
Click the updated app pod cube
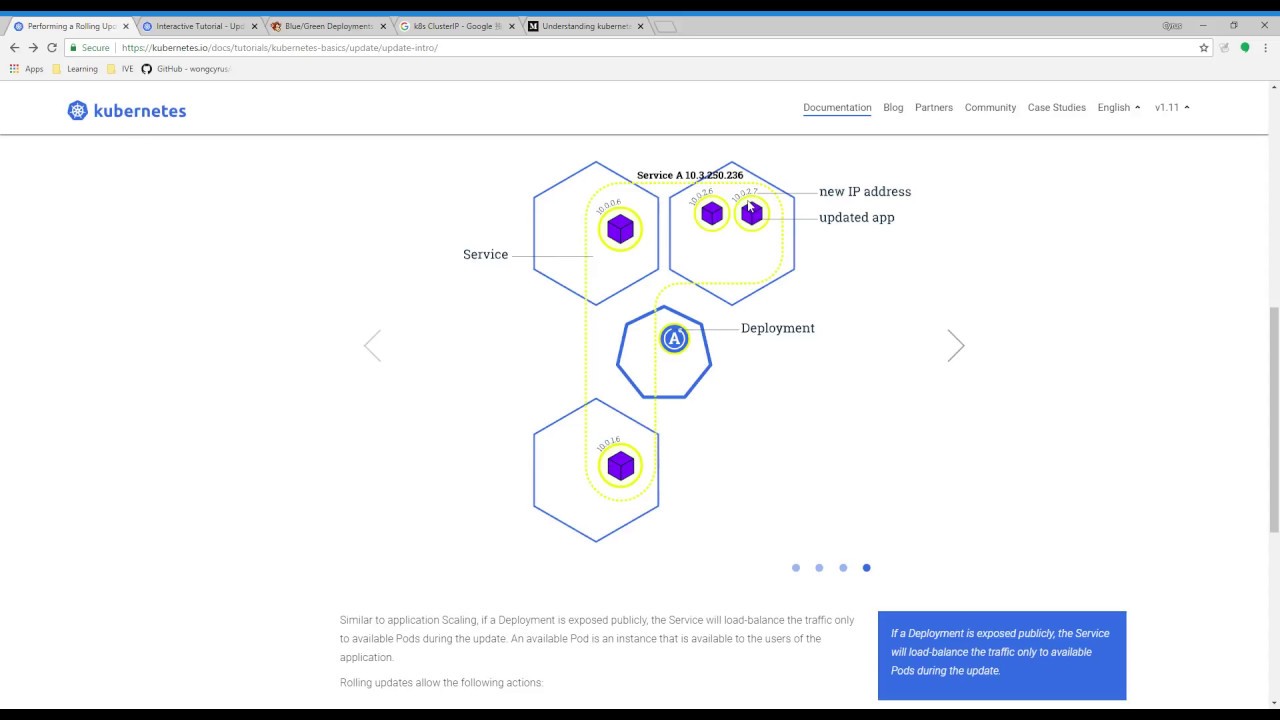click(x=752, y=213)
